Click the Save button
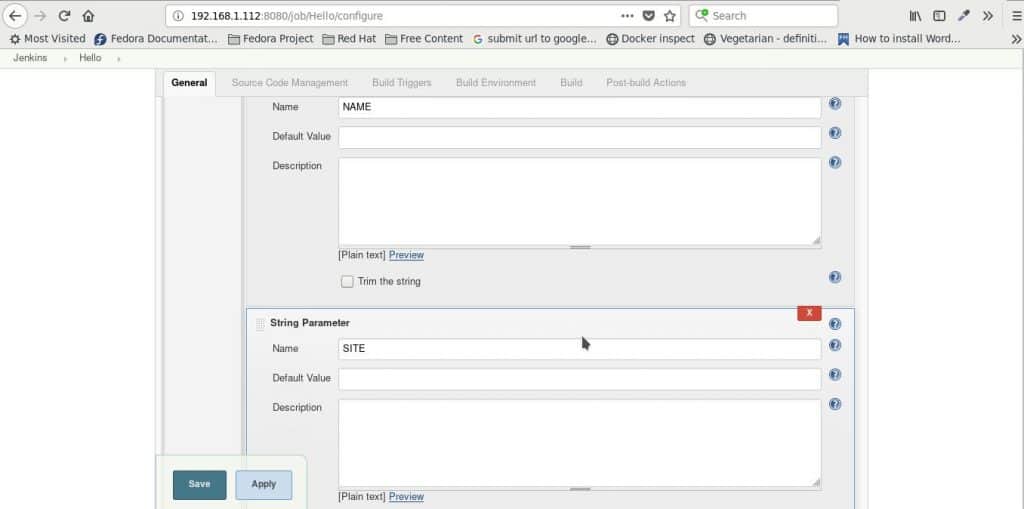Viewport: 1024px width, 509px height. click(x=199, y=484)
